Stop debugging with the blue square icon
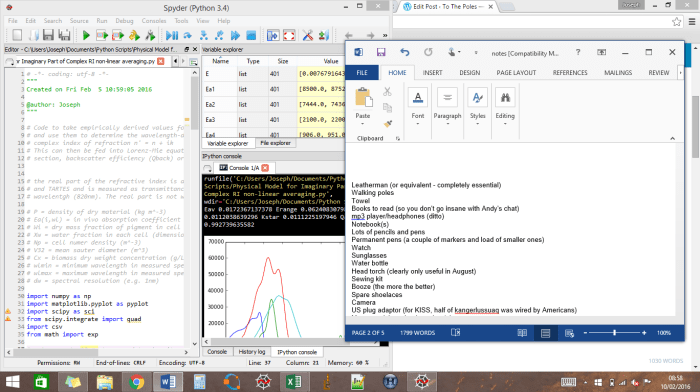Screen dimensions: 700x392 251,35
